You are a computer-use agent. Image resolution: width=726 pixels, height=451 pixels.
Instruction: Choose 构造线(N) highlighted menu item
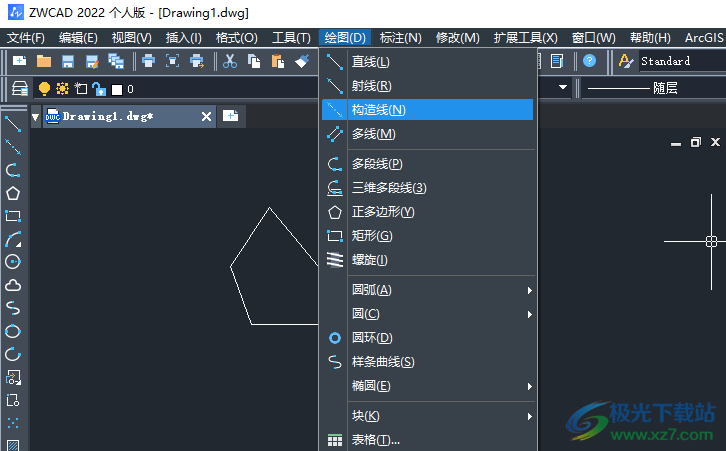point(427,110)
